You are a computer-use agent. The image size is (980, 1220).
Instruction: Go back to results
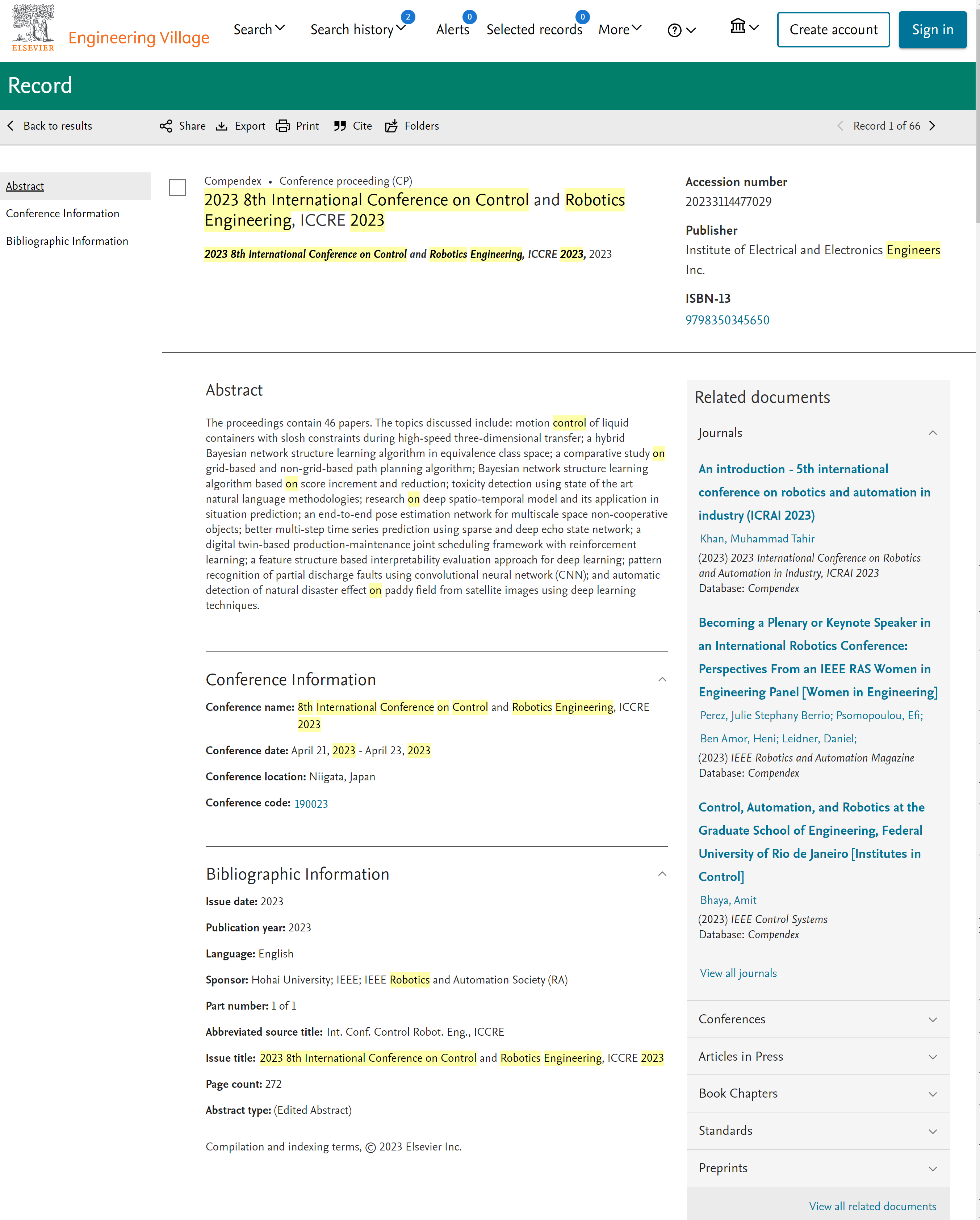[x=50, y=126]
